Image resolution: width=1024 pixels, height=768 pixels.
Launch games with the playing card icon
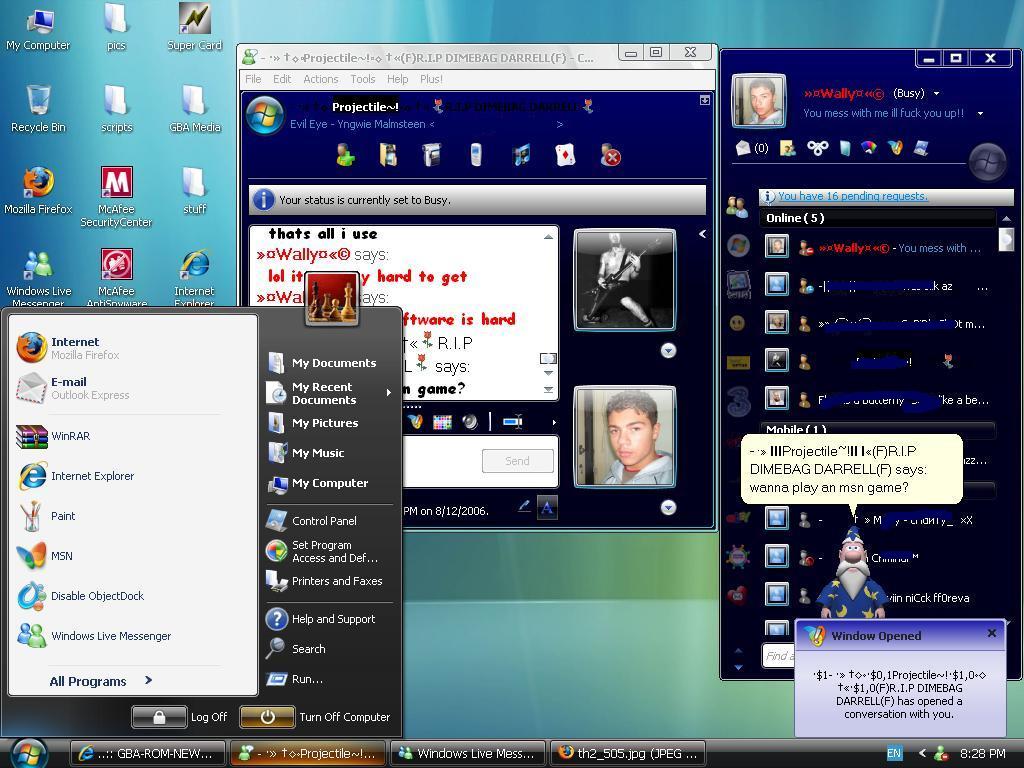(x=565, y=155)
